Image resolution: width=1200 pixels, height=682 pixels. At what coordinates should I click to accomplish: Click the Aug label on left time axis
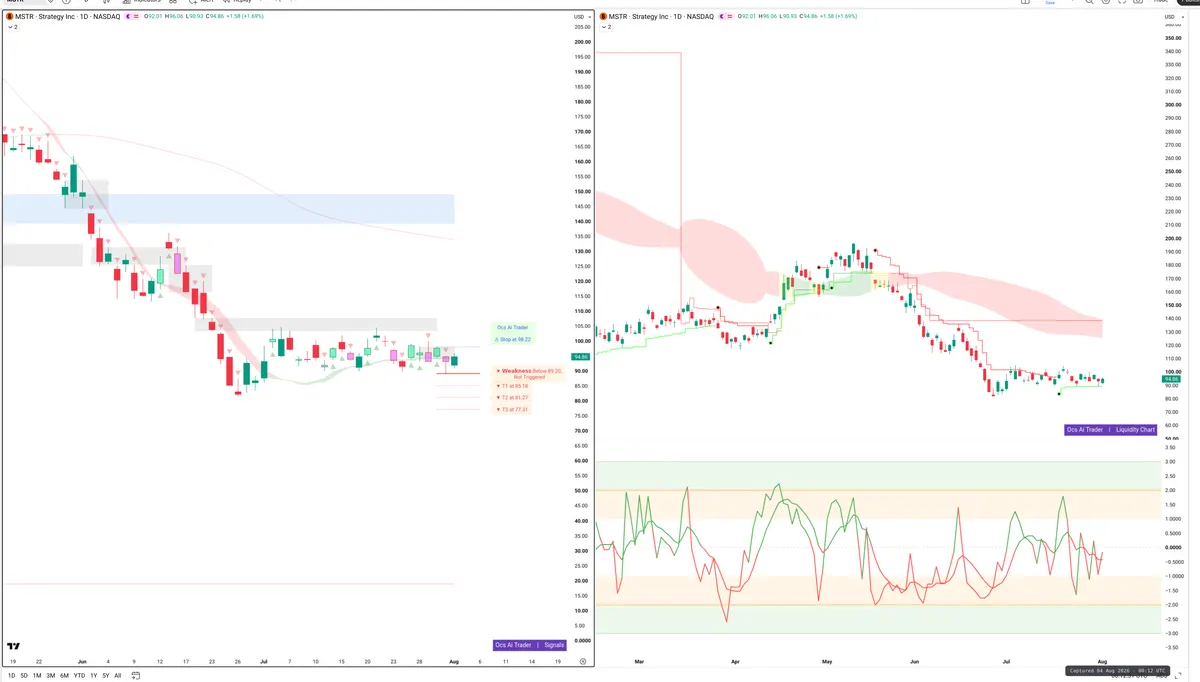pyautogui.click(x=453, y=661)
